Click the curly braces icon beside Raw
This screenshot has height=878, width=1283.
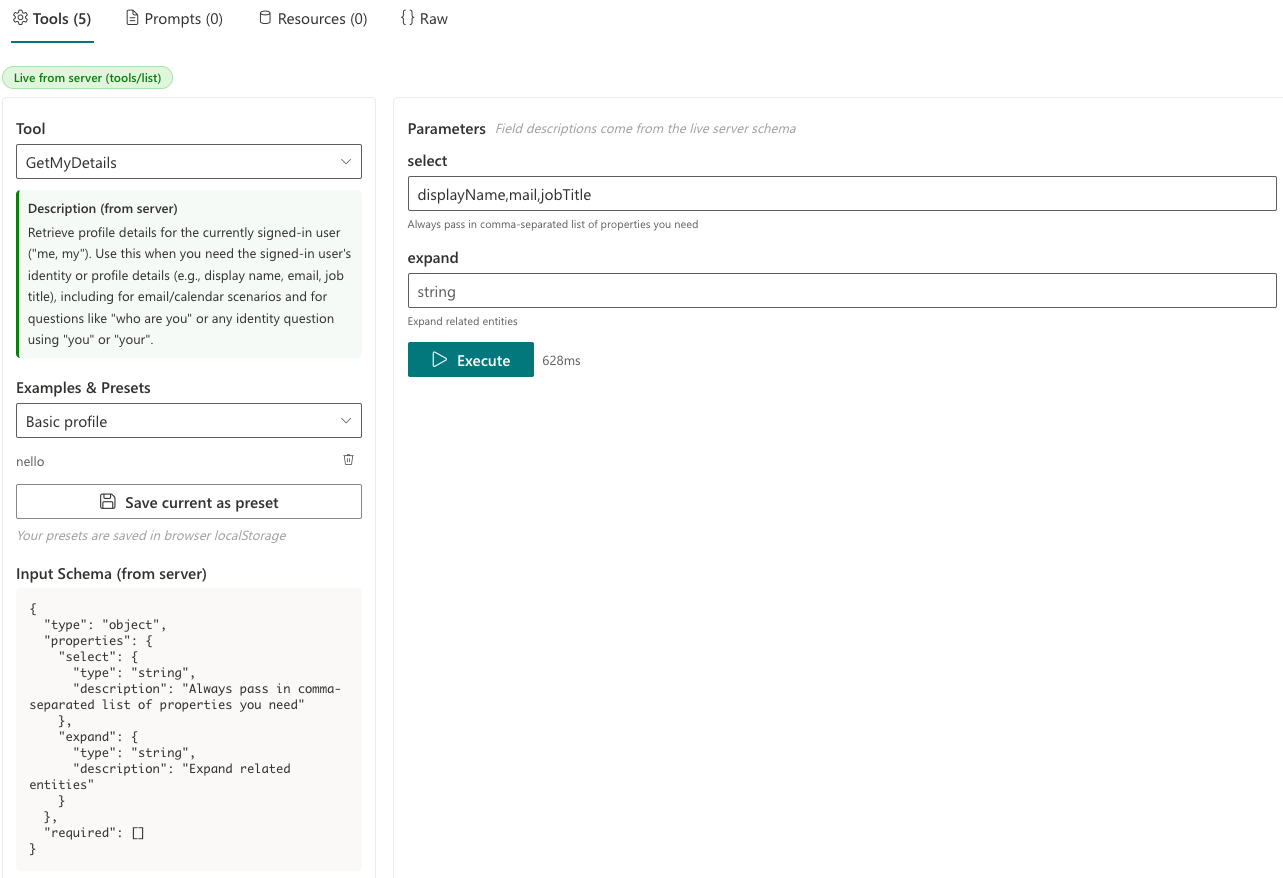point(407,17)
